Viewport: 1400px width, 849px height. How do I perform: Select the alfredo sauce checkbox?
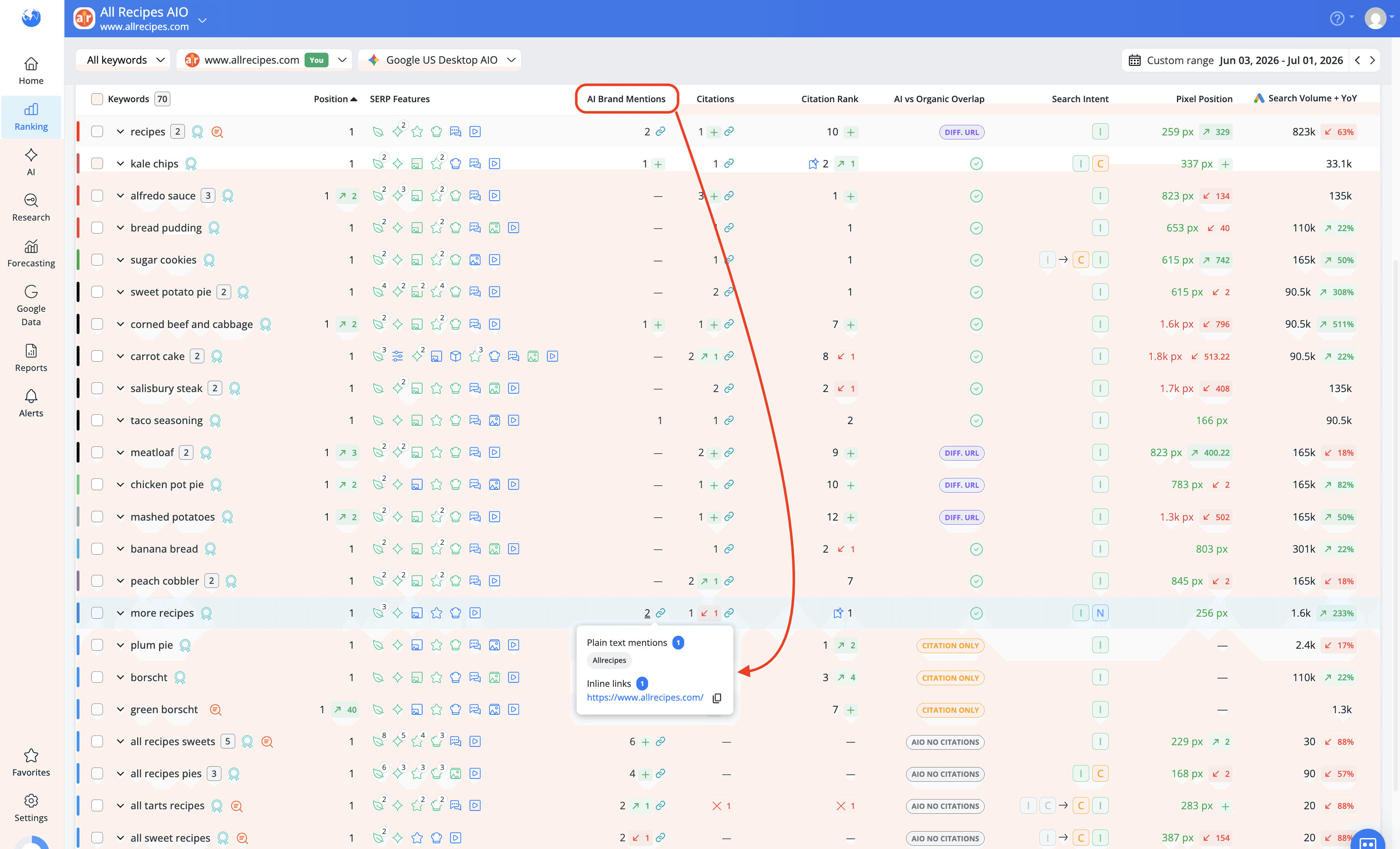[97, 196]
